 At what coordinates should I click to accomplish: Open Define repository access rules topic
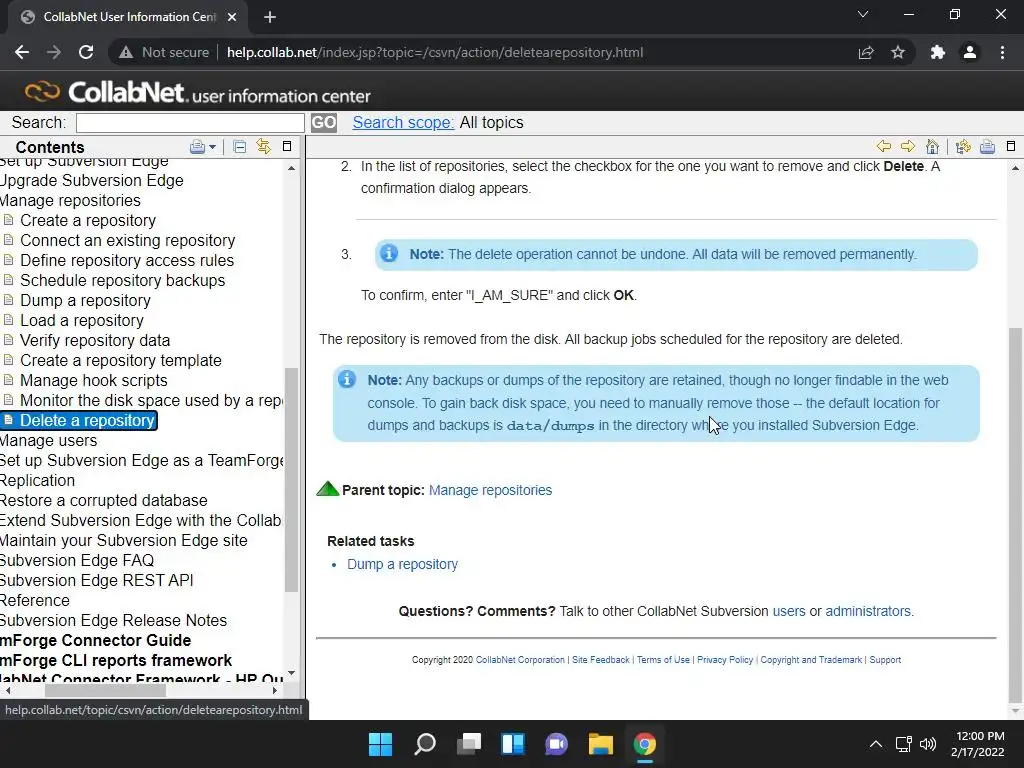(127, 261)
